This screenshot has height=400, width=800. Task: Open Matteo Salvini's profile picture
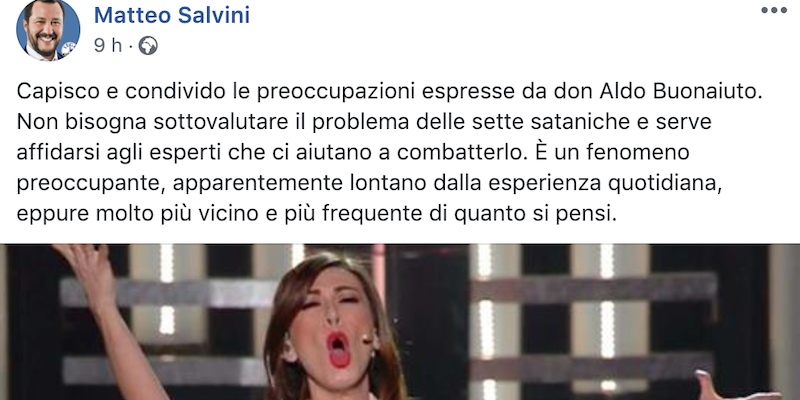(x=48, y=30)
